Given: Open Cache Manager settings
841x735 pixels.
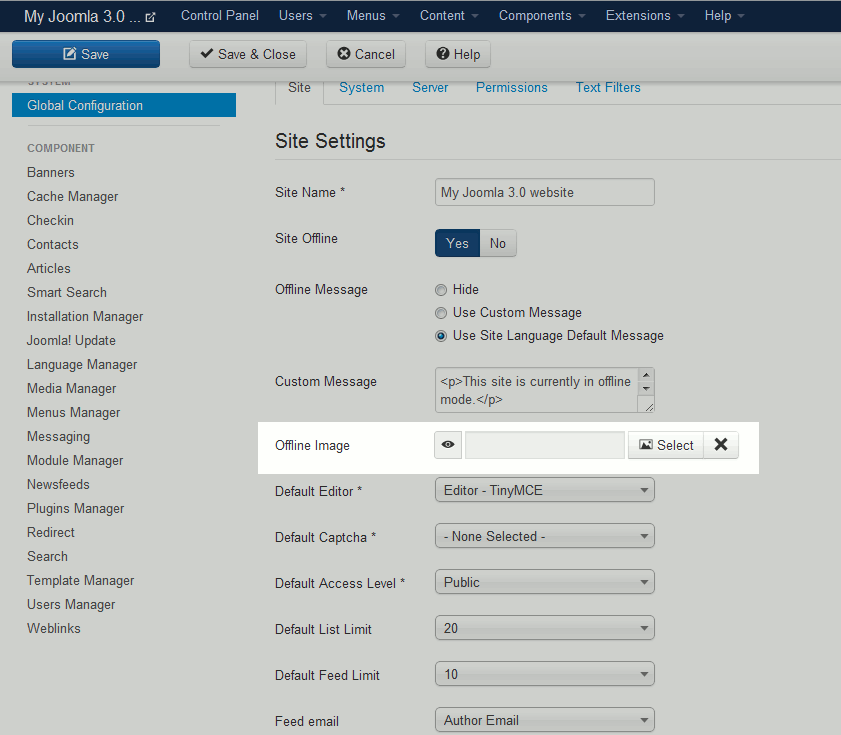Looking at the screenshot, I should click(72, 196).
